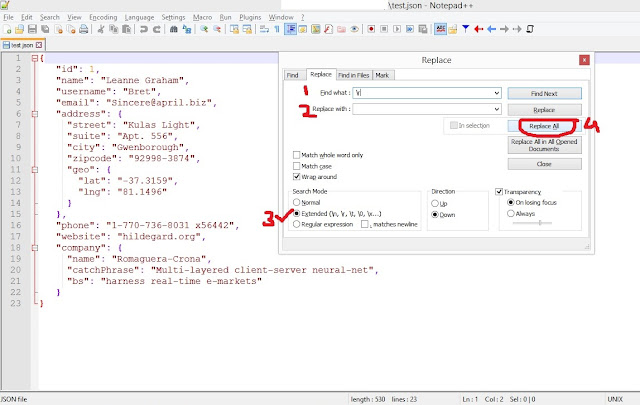The width and height of the screenshot is (640, 405).
Task: Zoom in using the magnifier plus icon
Action: (204, 29)
